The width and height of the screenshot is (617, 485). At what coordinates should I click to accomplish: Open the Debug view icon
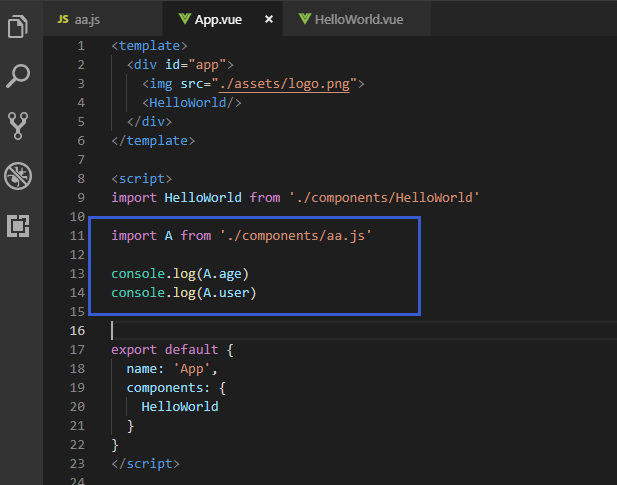18,176
